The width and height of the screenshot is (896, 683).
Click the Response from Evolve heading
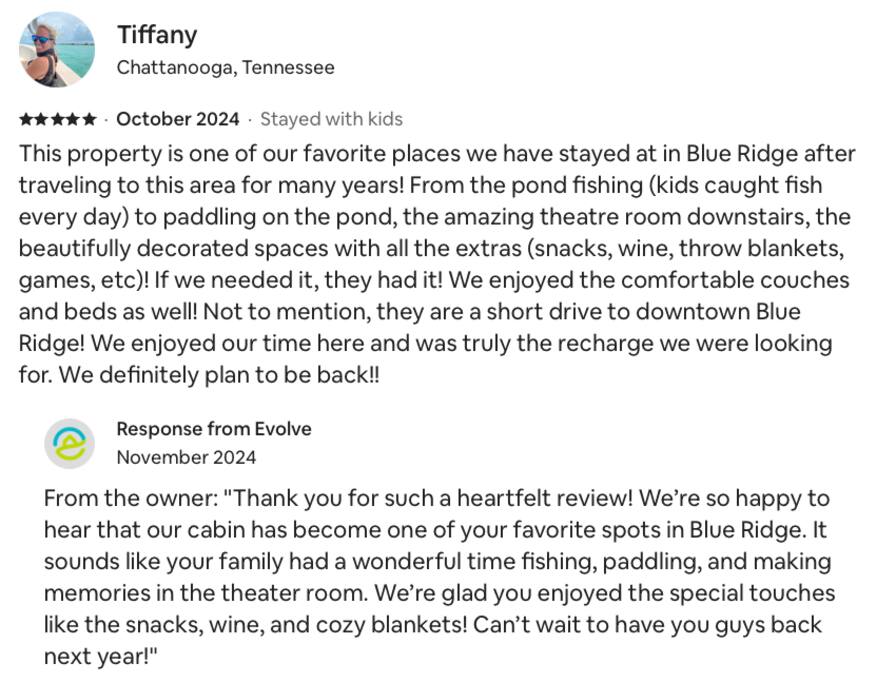point(214,429)
